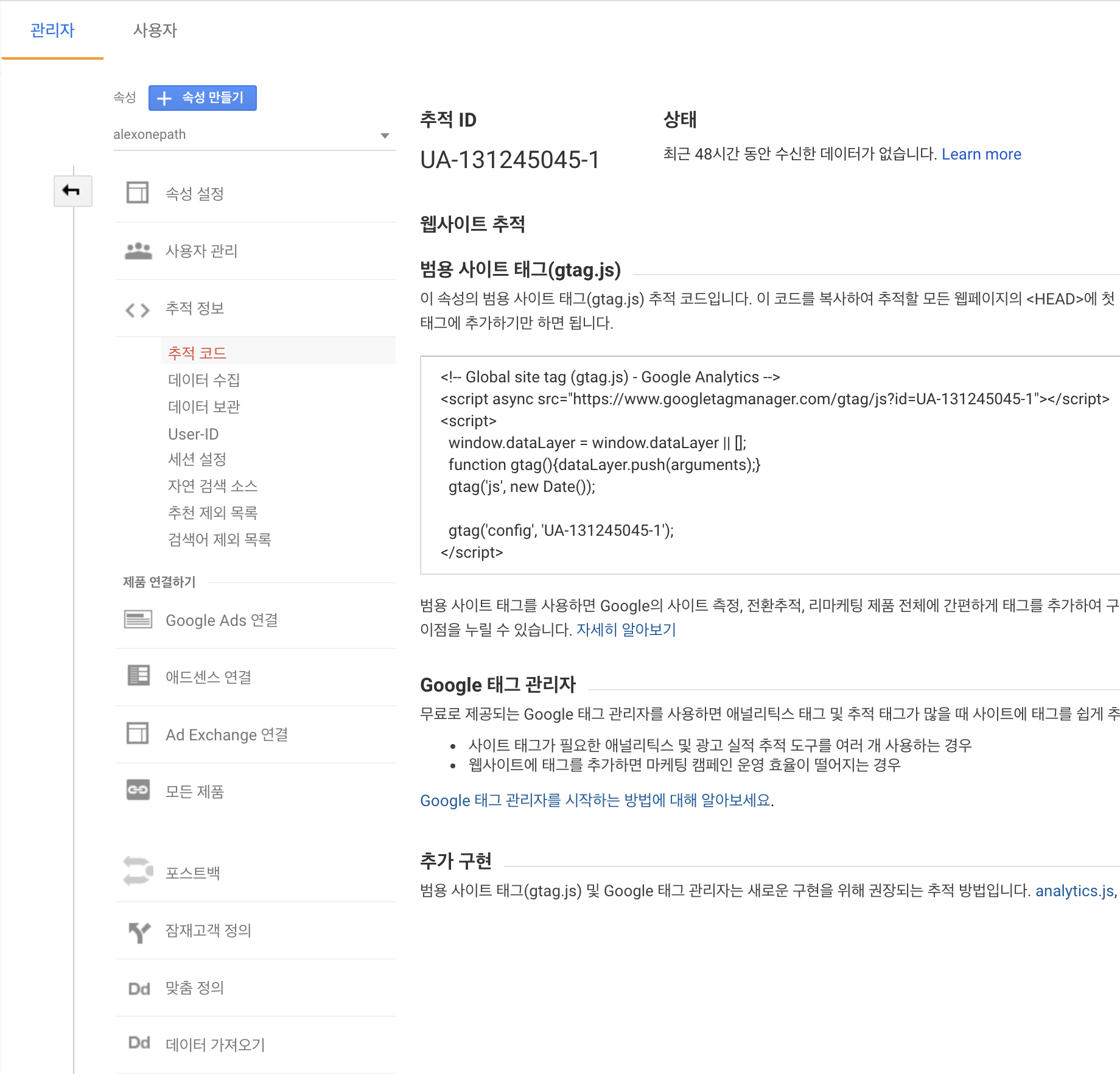Switch to the 관리자 tab
The image size is (1120, 1074).
(x=52, y=30)
